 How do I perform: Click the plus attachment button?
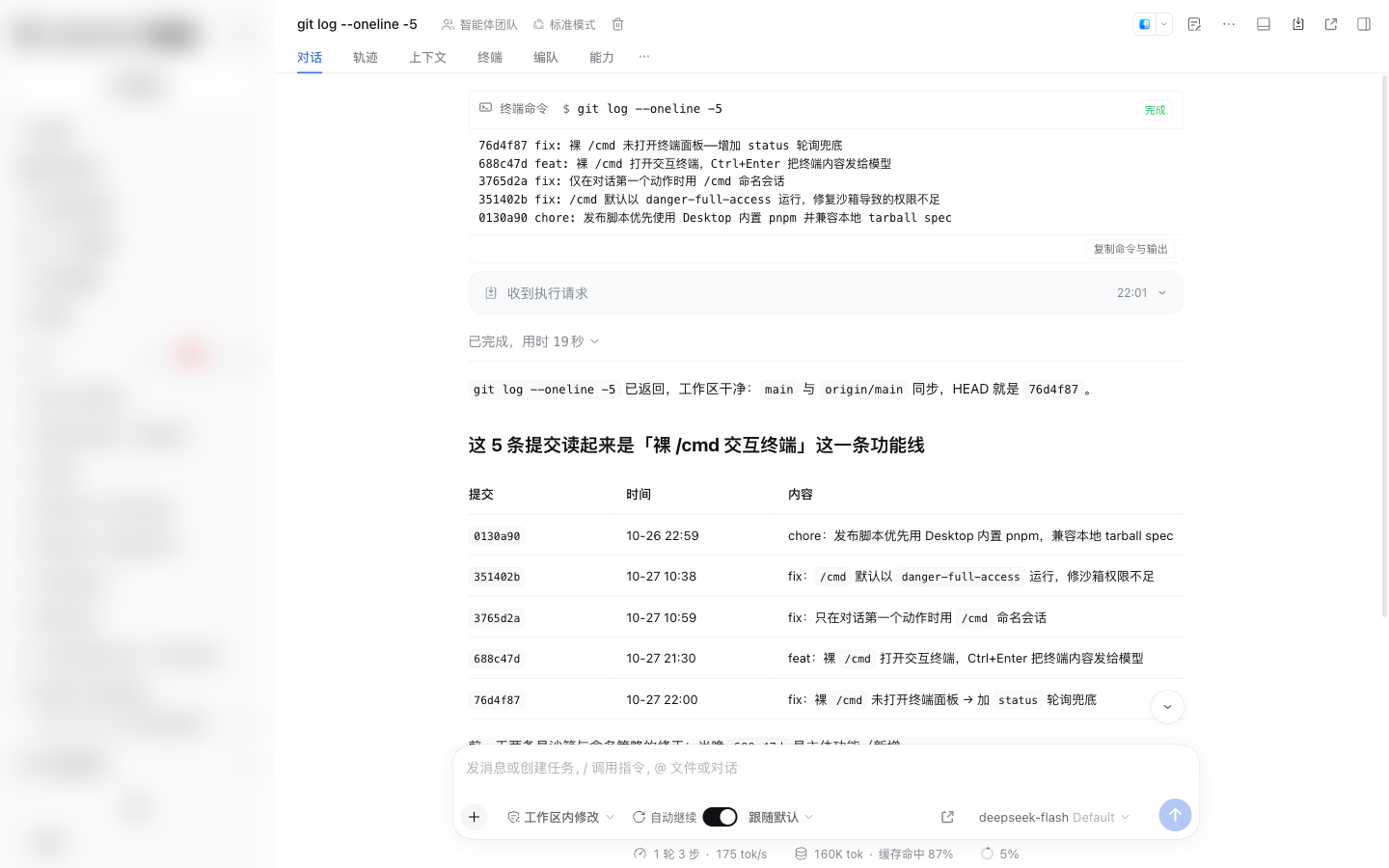pyautogui.click(x=475, y=817)
